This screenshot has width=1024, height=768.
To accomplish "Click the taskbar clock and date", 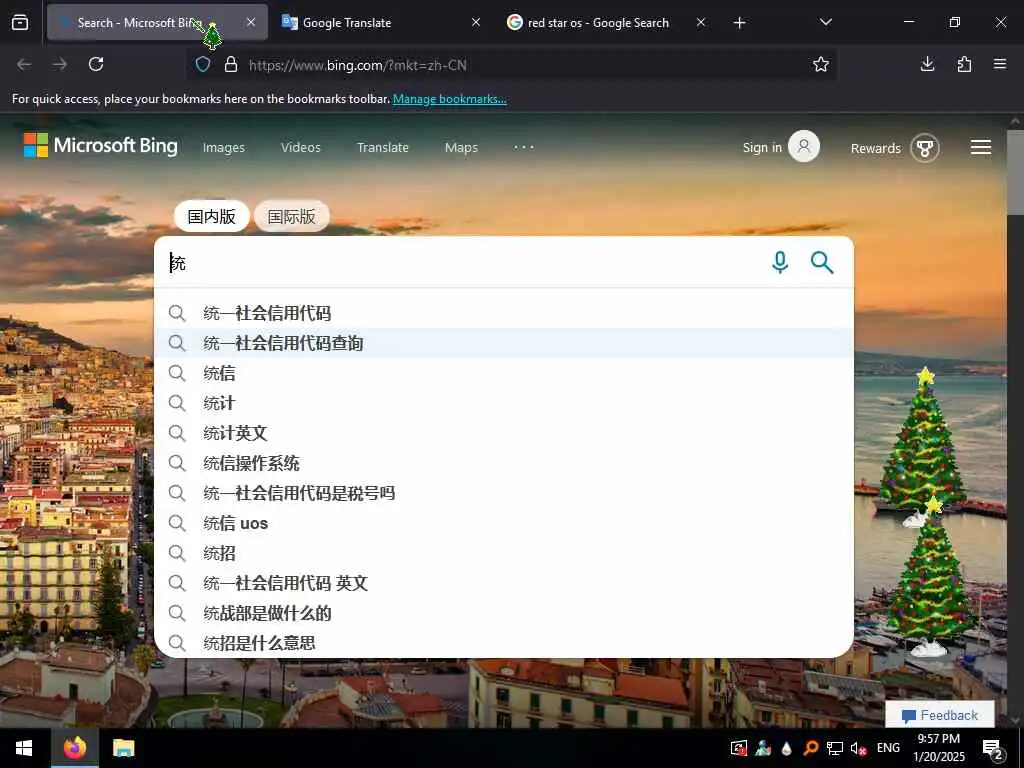I will [938, 748].
